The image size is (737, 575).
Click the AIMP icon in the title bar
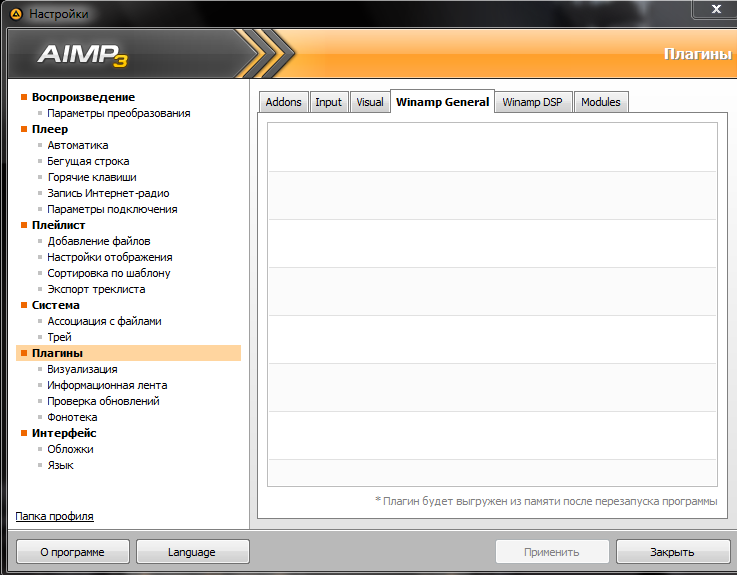[16, 14]
